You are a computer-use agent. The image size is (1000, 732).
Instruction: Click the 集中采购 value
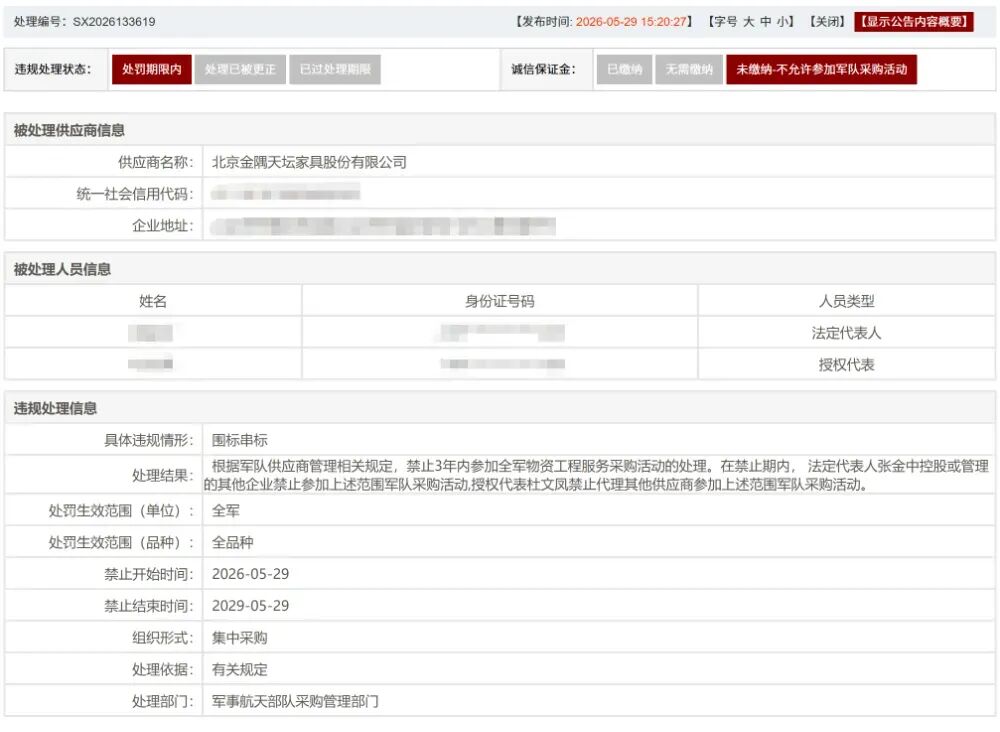click(240, 638)
